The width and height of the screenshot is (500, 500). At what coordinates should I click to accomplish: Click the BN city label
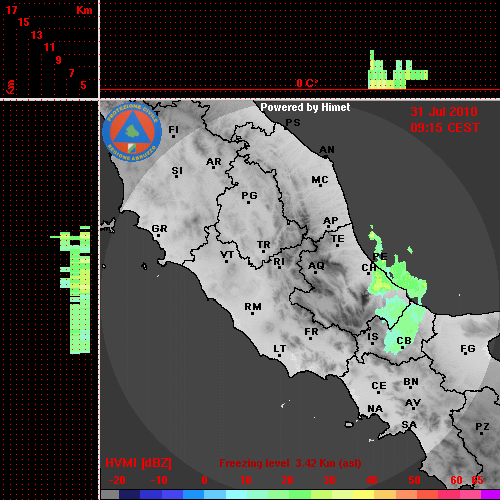tap(411, 382)
